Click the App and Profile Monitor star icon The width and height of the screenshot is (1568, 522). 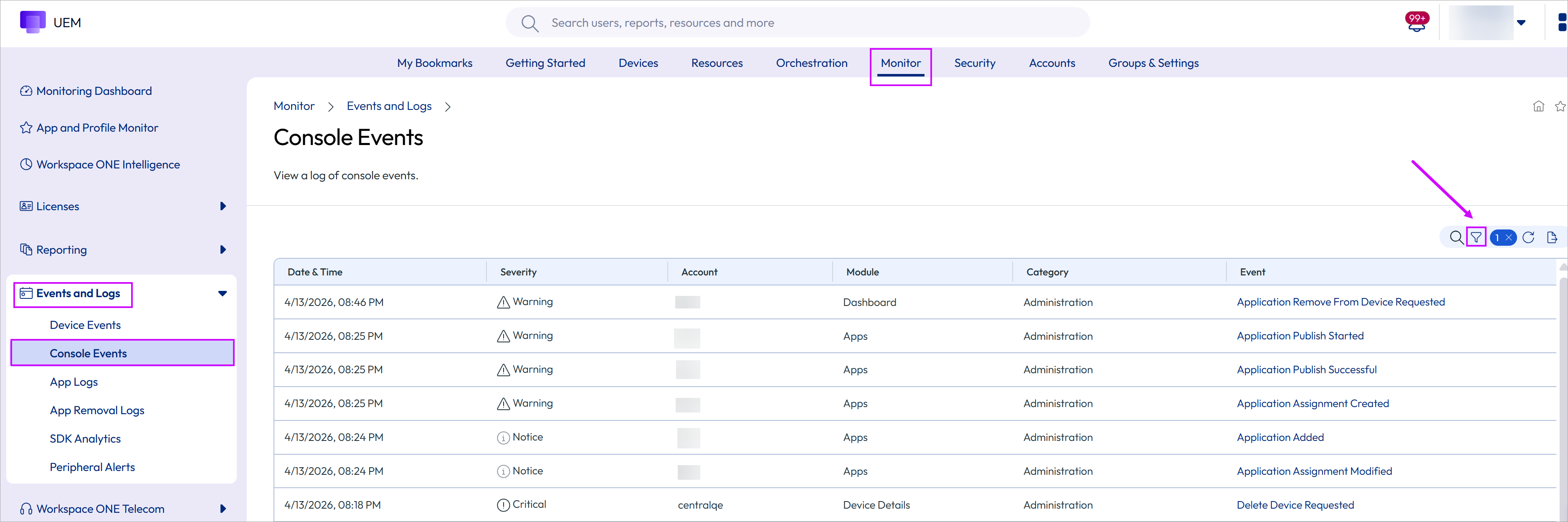point(26,128)
